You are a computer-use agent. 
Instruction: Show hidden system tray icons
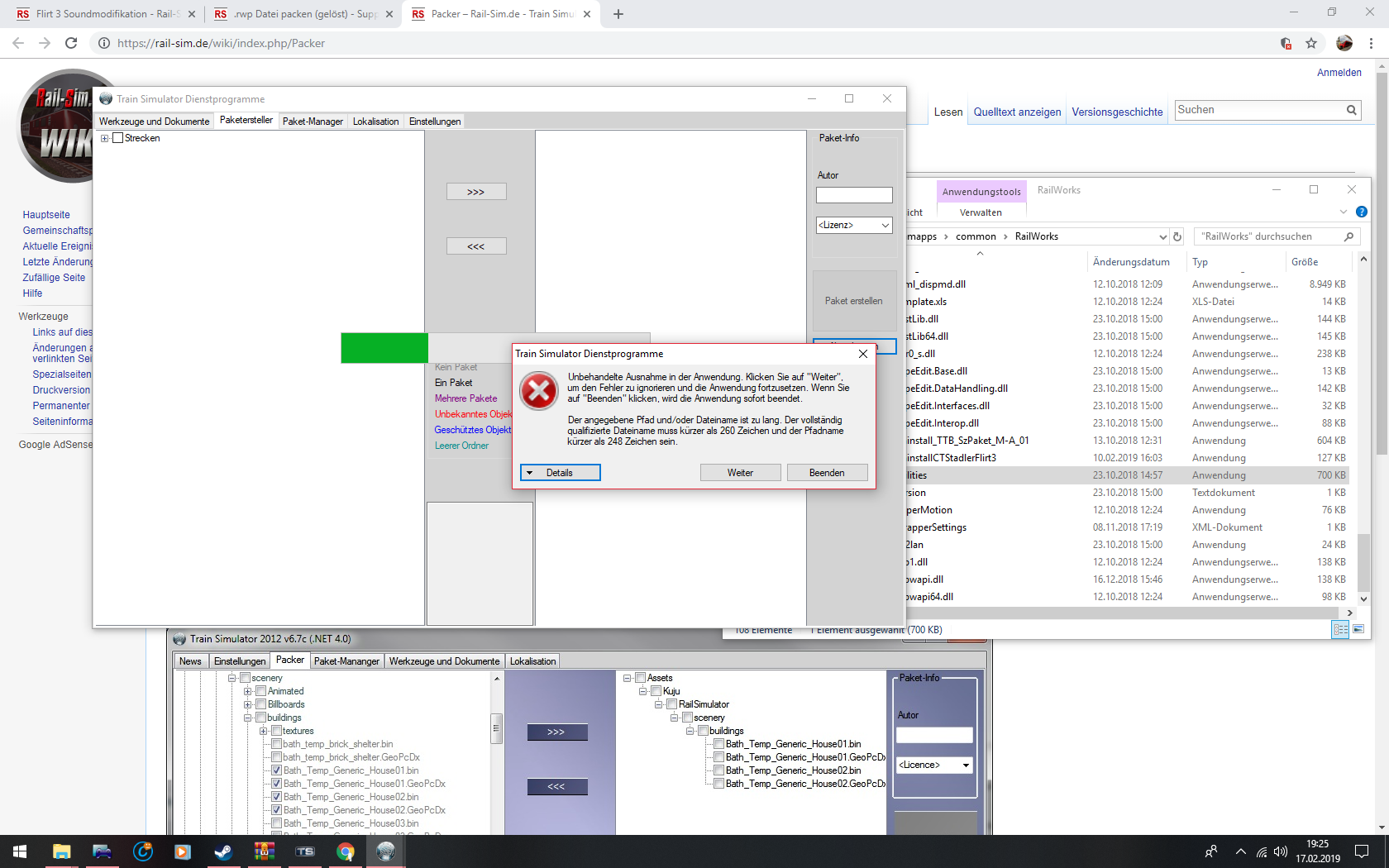tap(1240, 851)
